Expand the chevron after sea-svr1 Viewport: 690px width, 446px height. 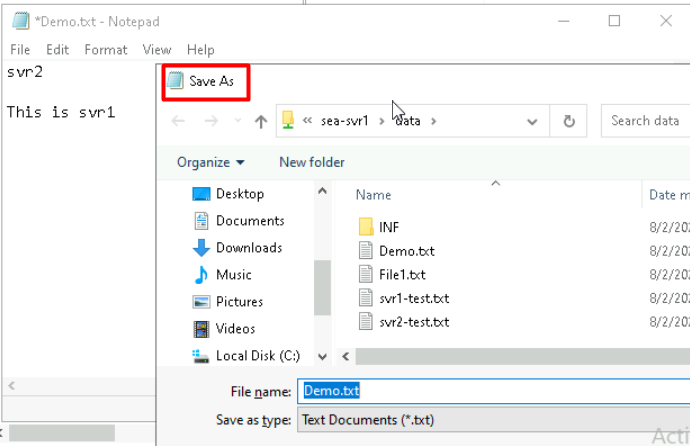tap(382, 121)
